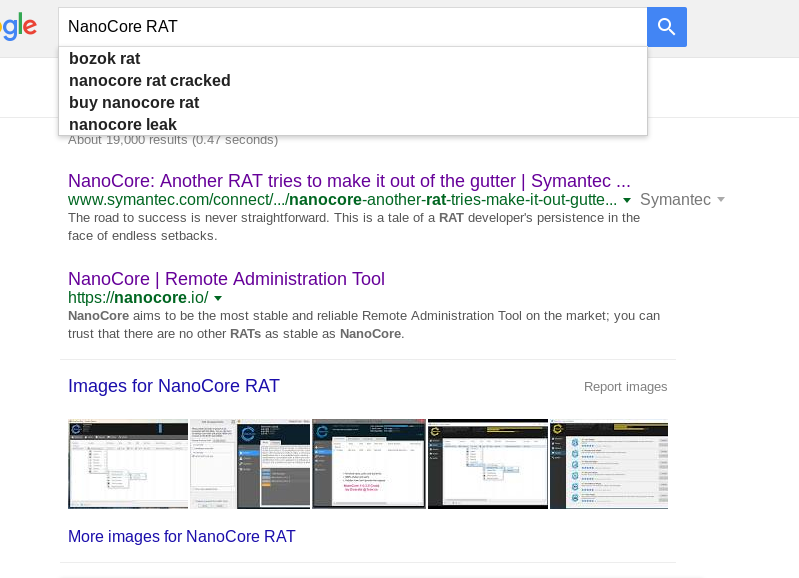799x578 pixels.
Task: Click the blue search magnifier button
Action: point(667,27)
